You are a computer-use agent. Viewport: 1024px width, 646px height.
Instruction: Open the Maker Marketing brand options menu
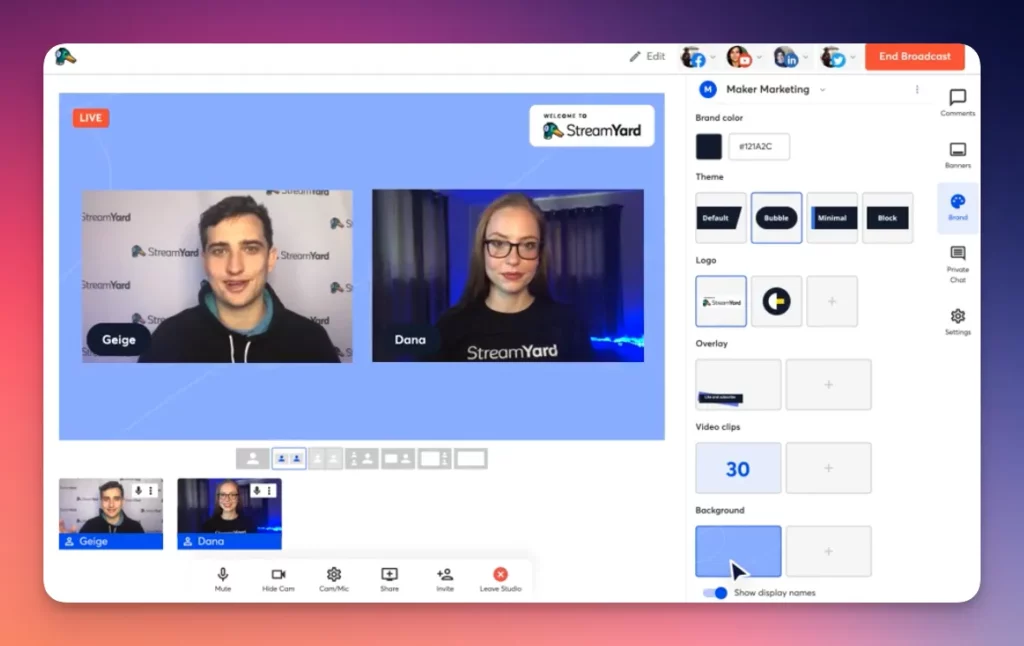pyautogui.click(x=917, y=89)
